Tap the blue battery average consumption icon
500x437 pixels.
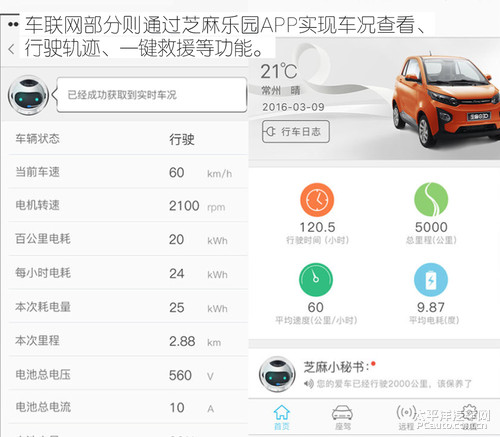point(431,280)
